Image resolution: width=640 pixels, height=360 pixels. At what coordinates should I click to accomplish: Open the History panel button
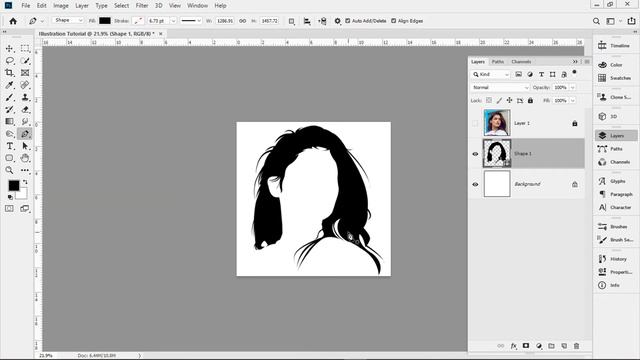[x=615, y=259]
